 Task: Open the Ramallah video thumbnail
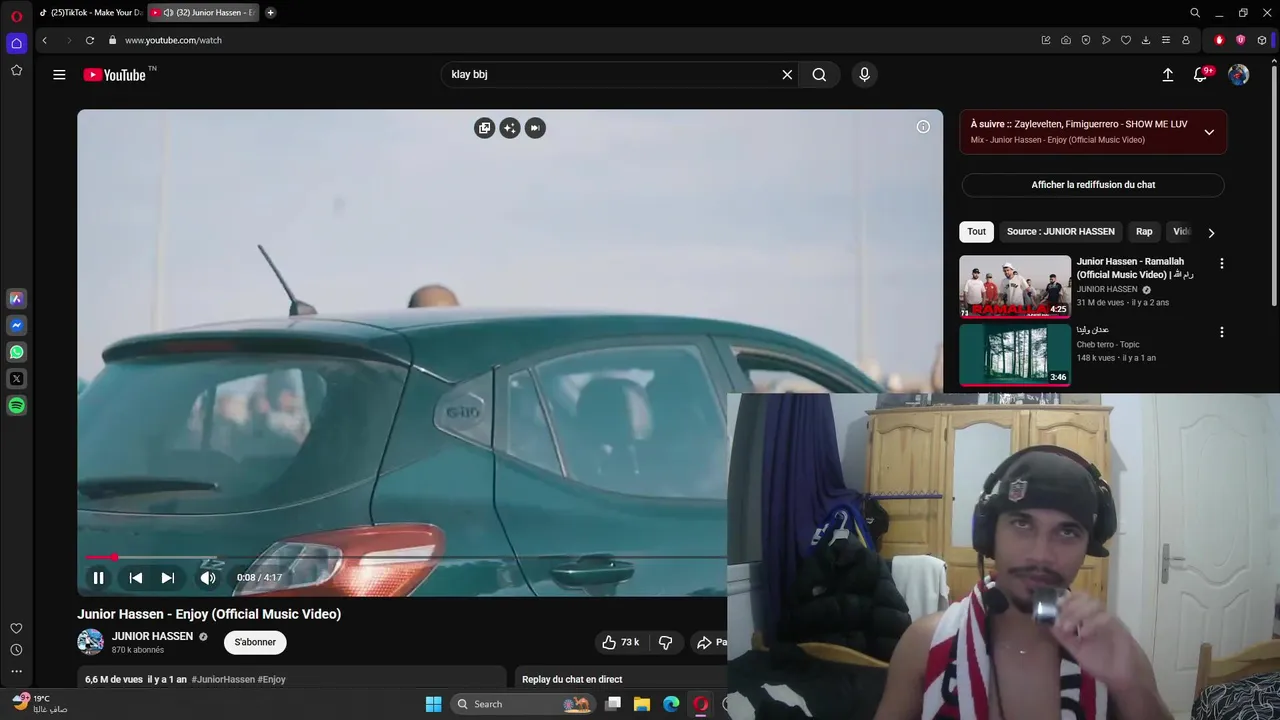click(1015, 286)
